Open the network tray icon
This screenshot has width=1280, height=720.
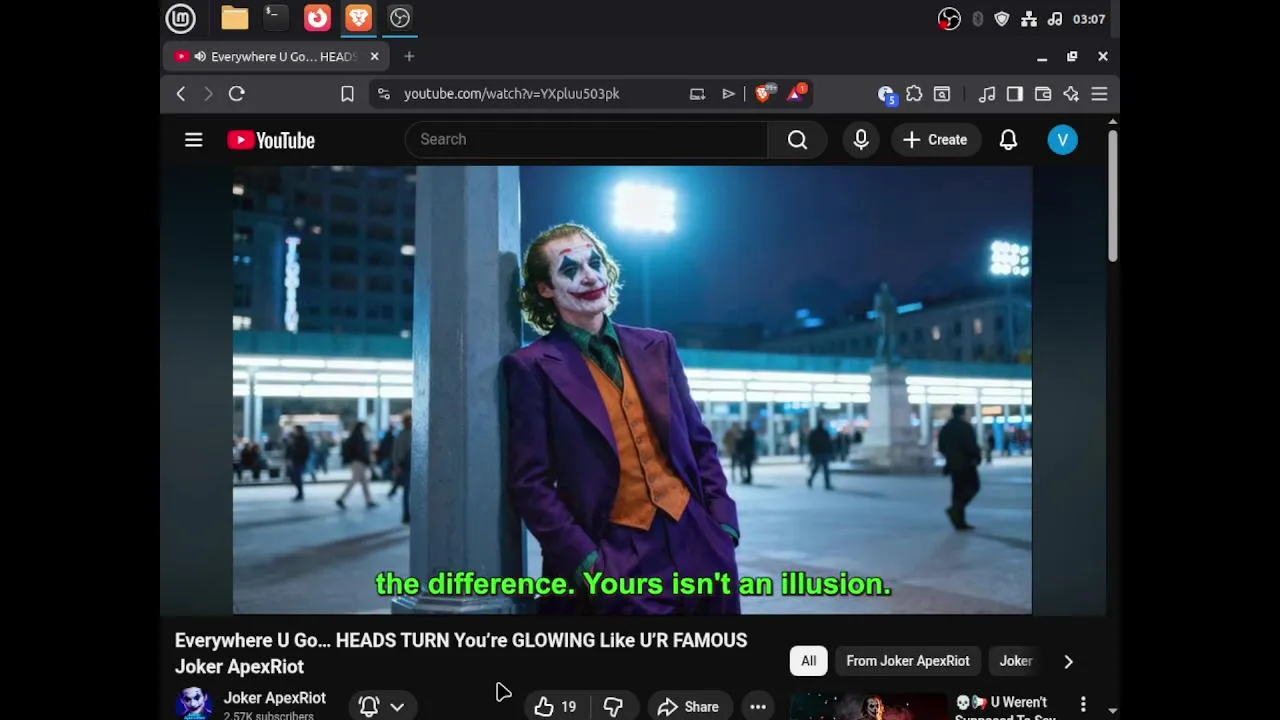click(x=1028, y=19)
